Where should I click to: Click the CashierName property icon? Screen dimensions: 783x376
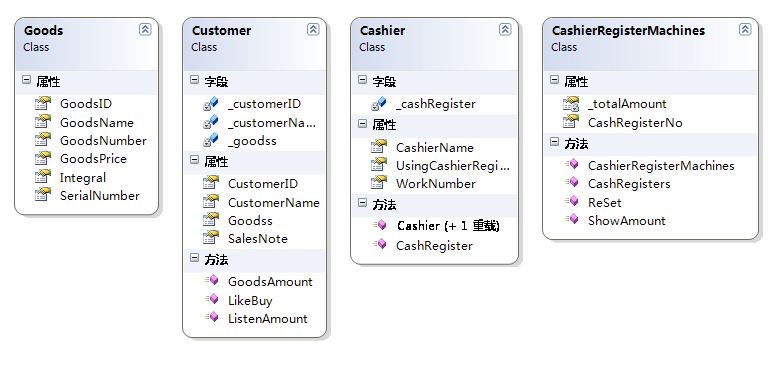tap(379, 147)
